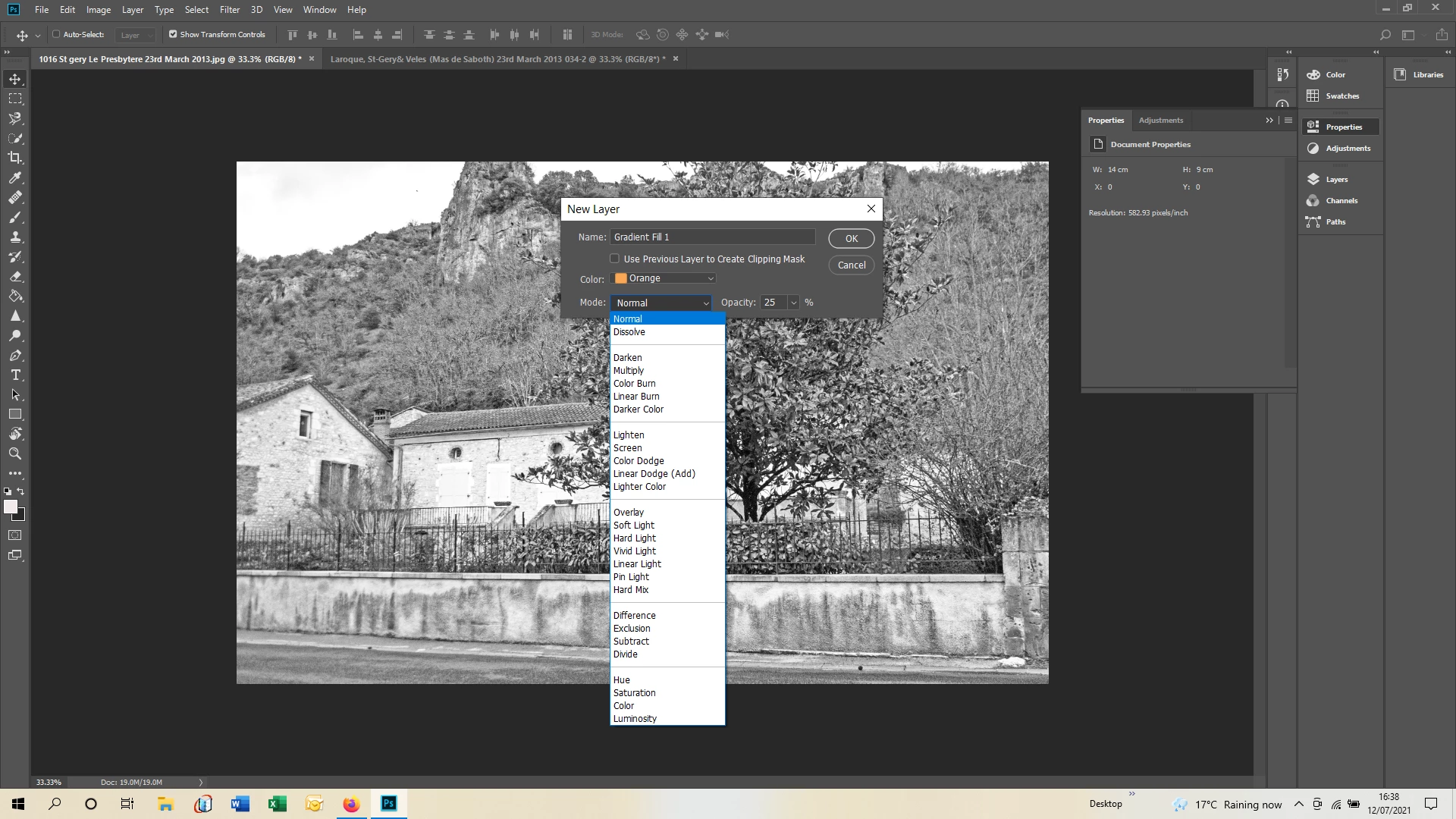Select the Horizontal Type tool
The image size is (1456, 819).
pos(15,375)
